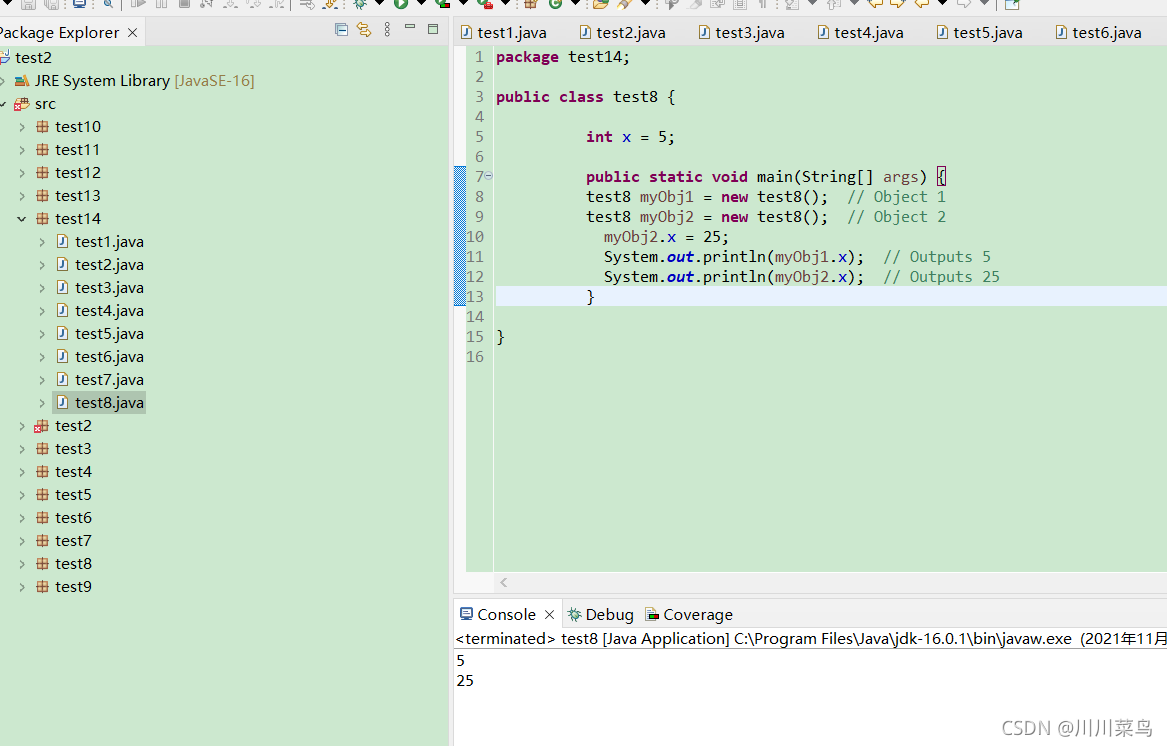Click the test4.java file icon in tree

(x=63, y=310)
